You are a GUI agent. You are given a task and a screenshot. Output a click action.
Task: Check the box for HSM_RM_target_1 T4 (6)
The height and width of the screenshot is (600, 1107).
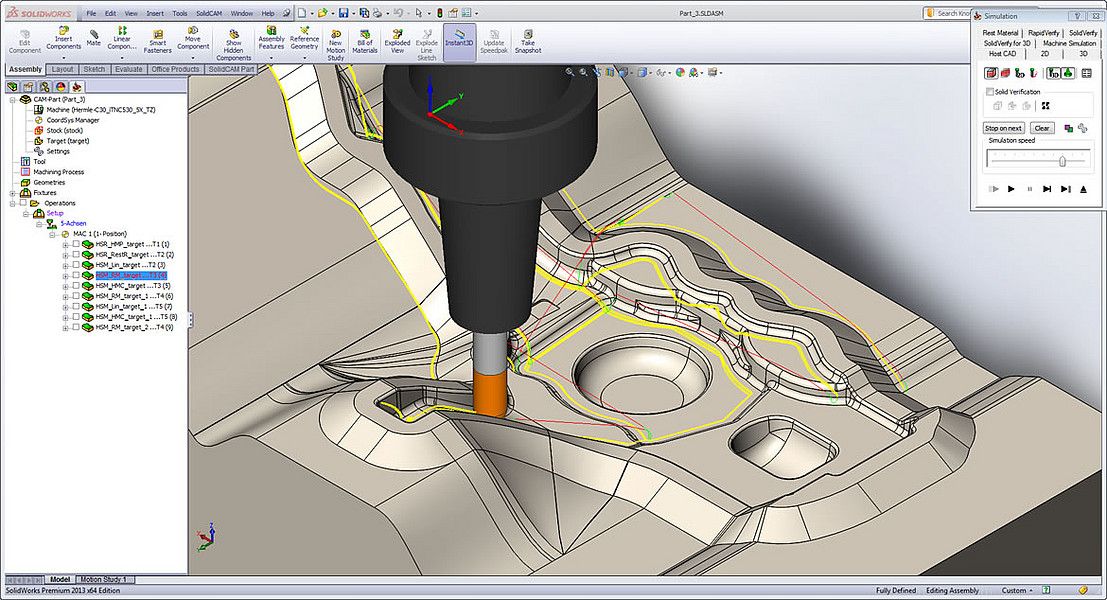tap(76, 296)
